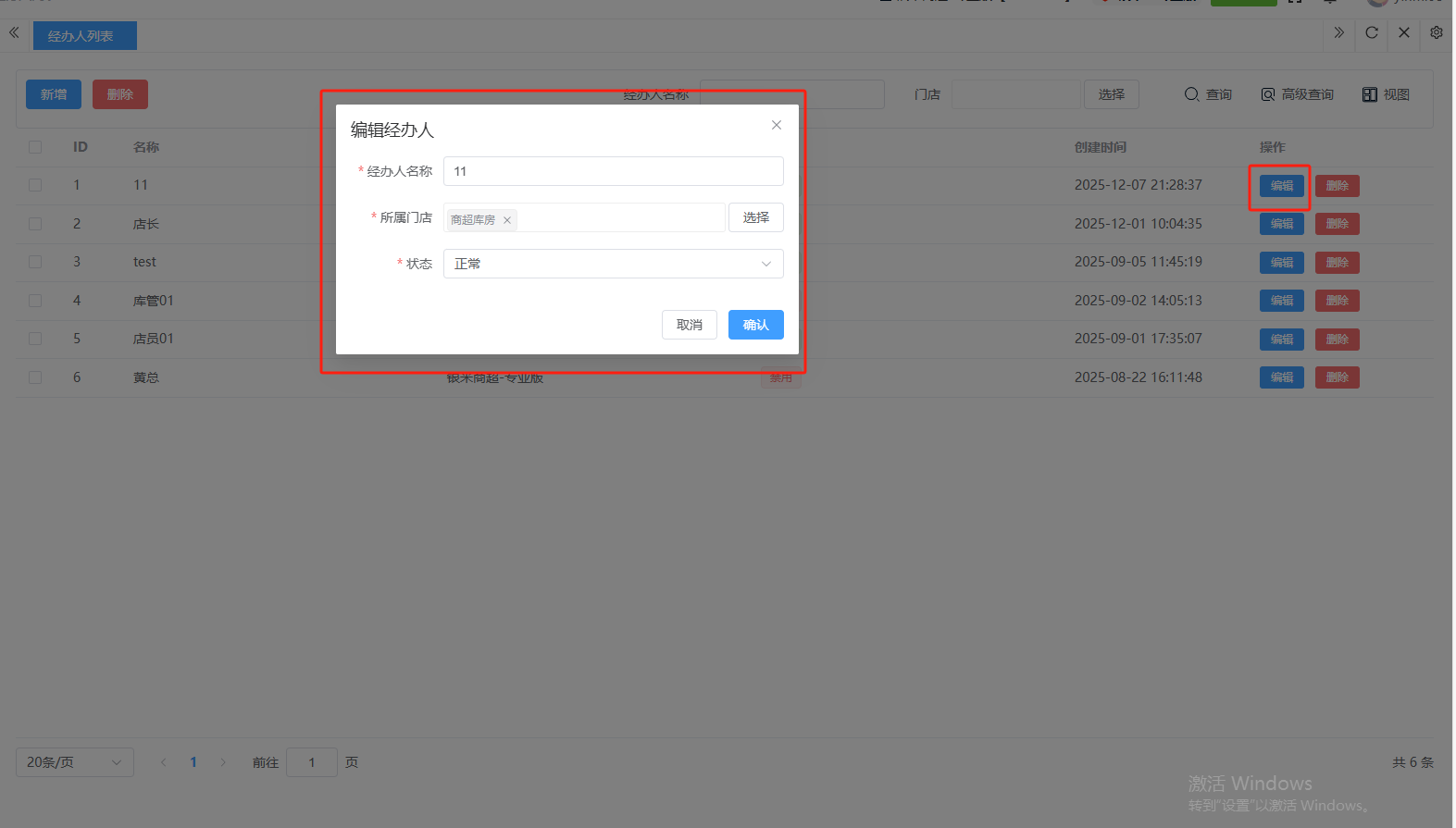The width and height of the screenshot is (1456, 828).
Task: Remove the 商超库房 tag from 所属门店
Action: pos(507,220)
